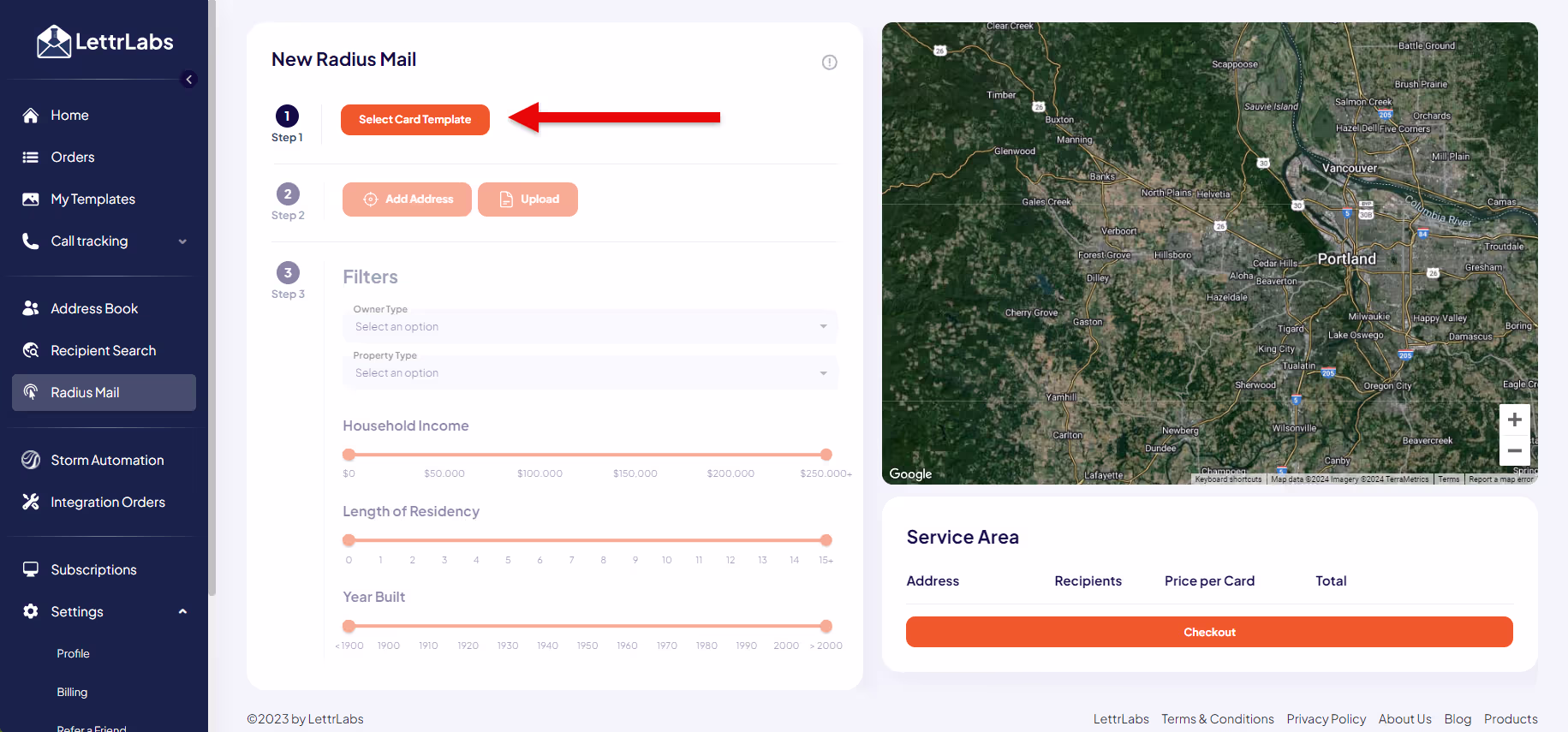This screenshot has height=732, width=1568.
Task: Open the Owner Type dropdown
Action: click(x=590, y=327)
